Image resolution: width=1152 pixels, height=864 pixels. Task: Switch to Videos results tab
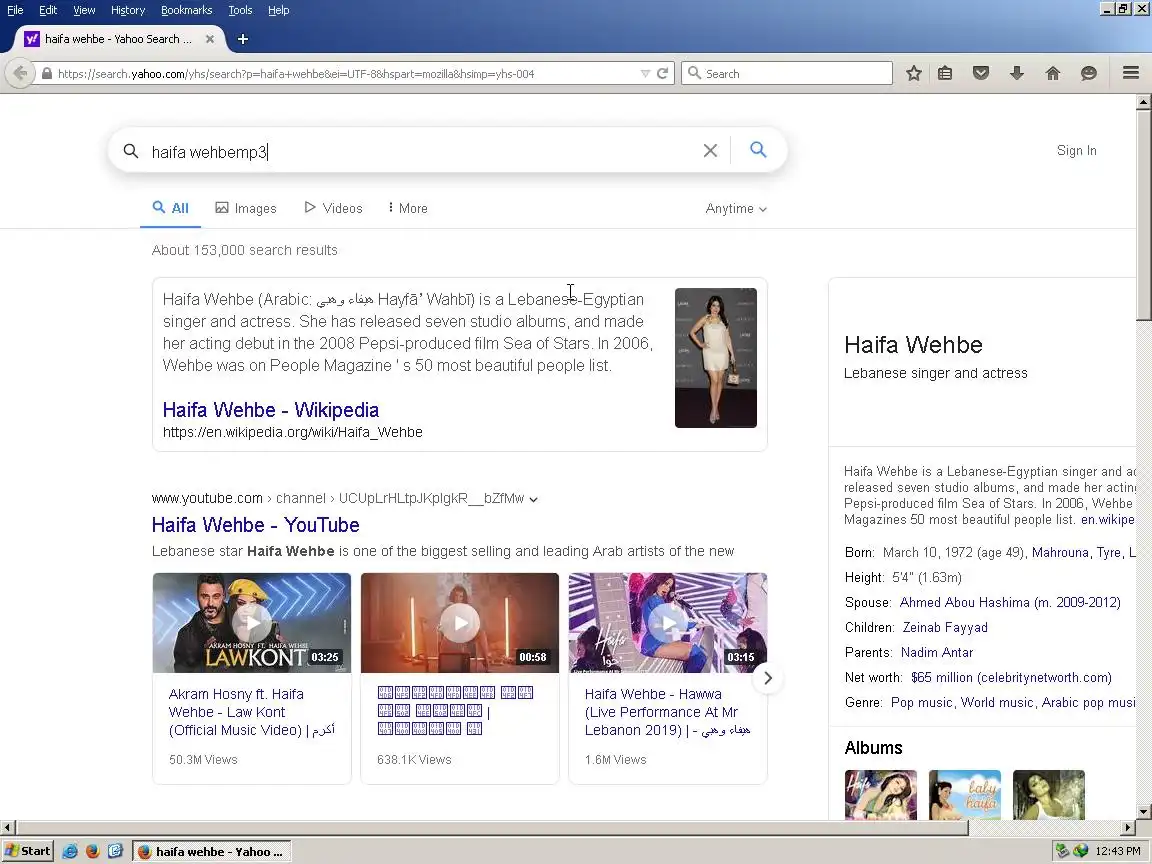333,208
